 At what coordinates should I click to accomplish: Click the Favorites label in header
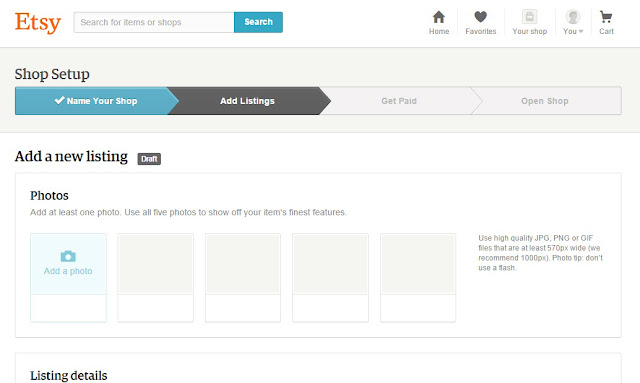click(481, 31)
